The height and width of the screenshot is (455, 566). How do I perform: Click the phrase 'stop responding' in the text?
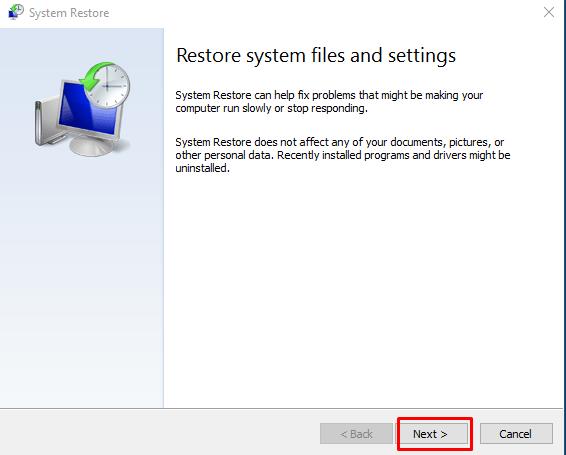pyautogui.click(x=326, y=108)
